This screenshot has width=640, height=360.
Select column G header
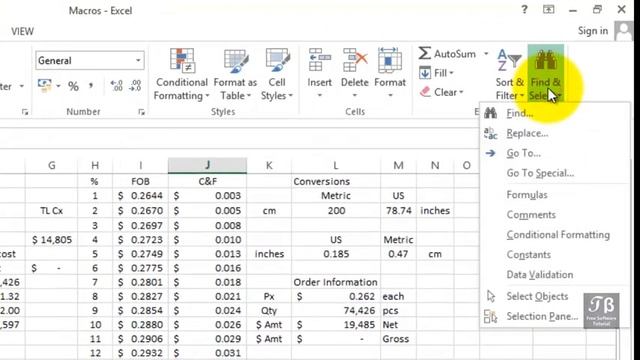click(51, 165)
